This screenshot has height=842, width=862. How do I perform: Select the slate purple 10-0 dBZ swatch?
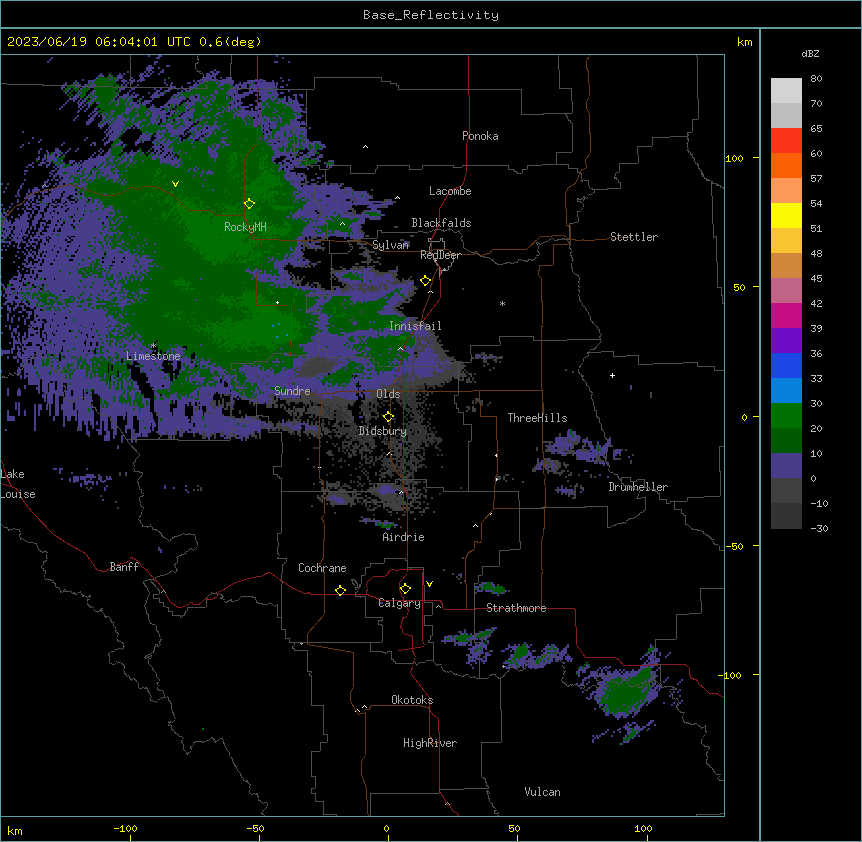click(786, 466)
